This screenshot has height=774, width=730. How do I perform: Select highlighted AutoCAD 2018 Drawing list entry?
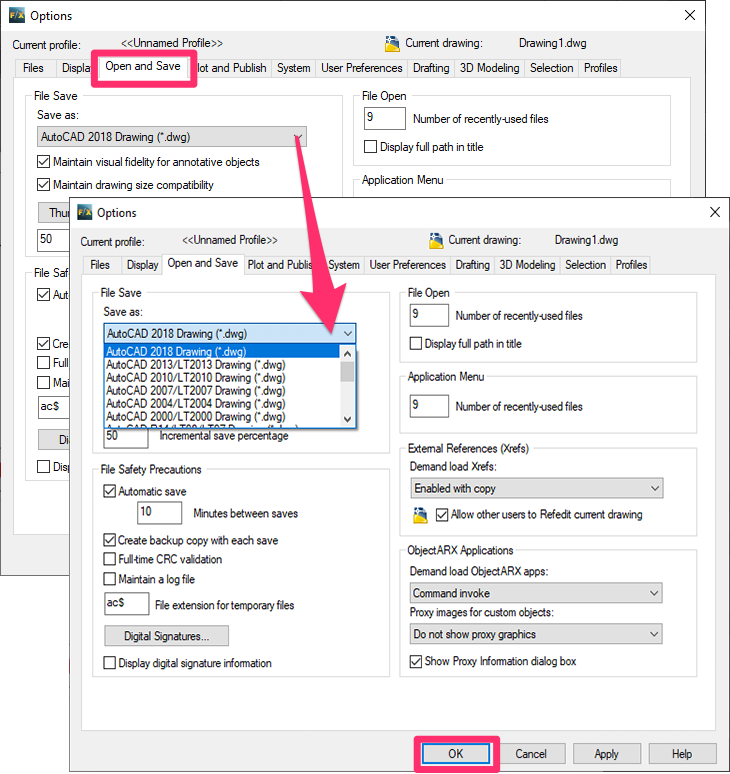[223, 351]
